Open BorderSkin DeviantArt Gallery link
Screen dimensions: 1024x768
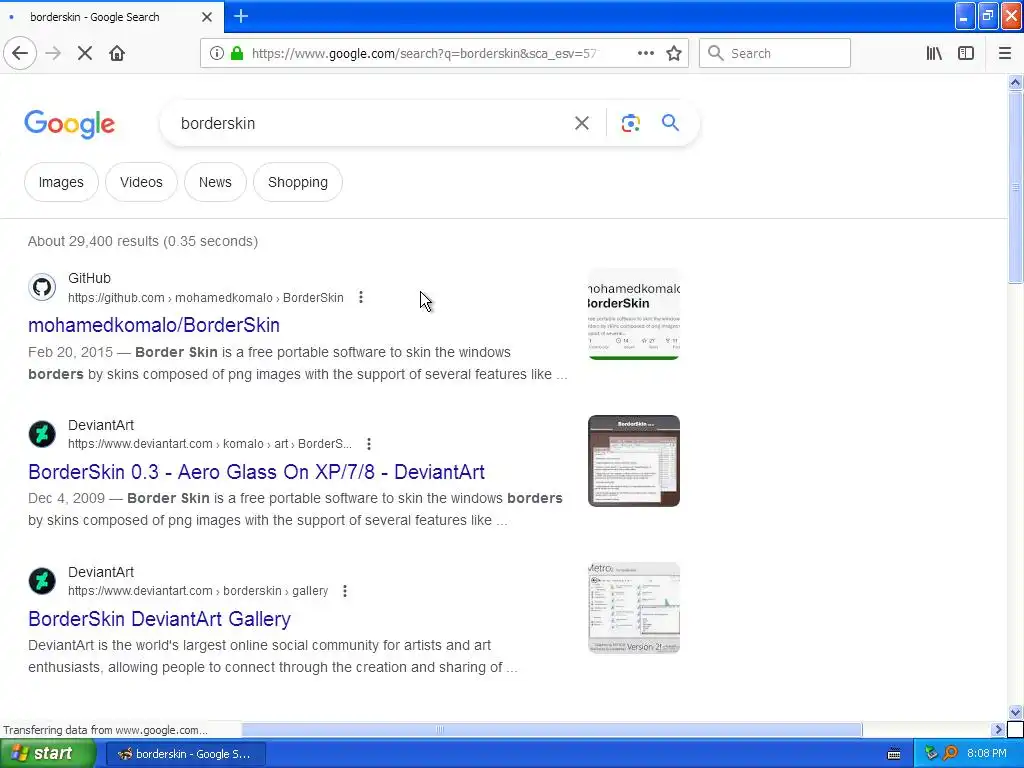tap(159, 619)
